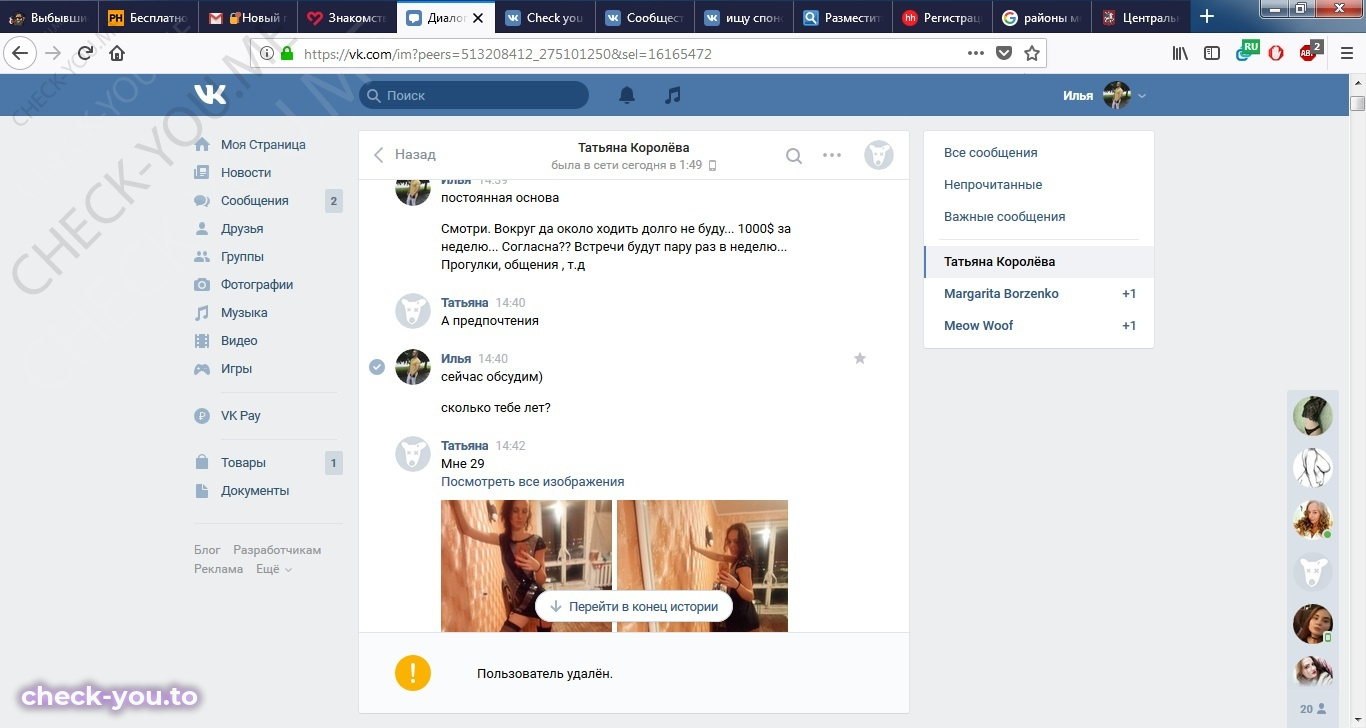Go to browser home page
The image size is (1366, 728).
(117, 53)
